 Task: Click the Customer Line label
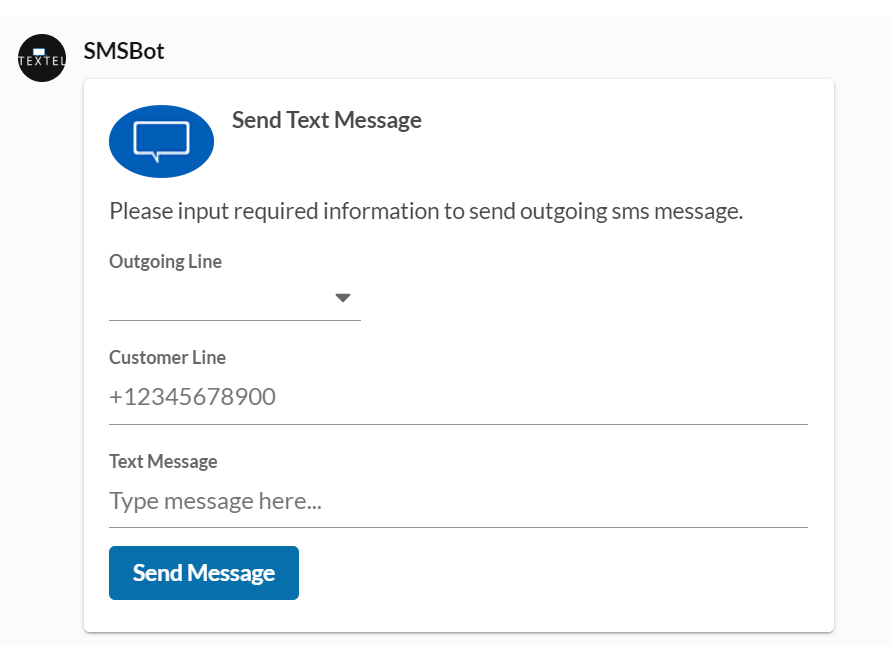[167, 357]
